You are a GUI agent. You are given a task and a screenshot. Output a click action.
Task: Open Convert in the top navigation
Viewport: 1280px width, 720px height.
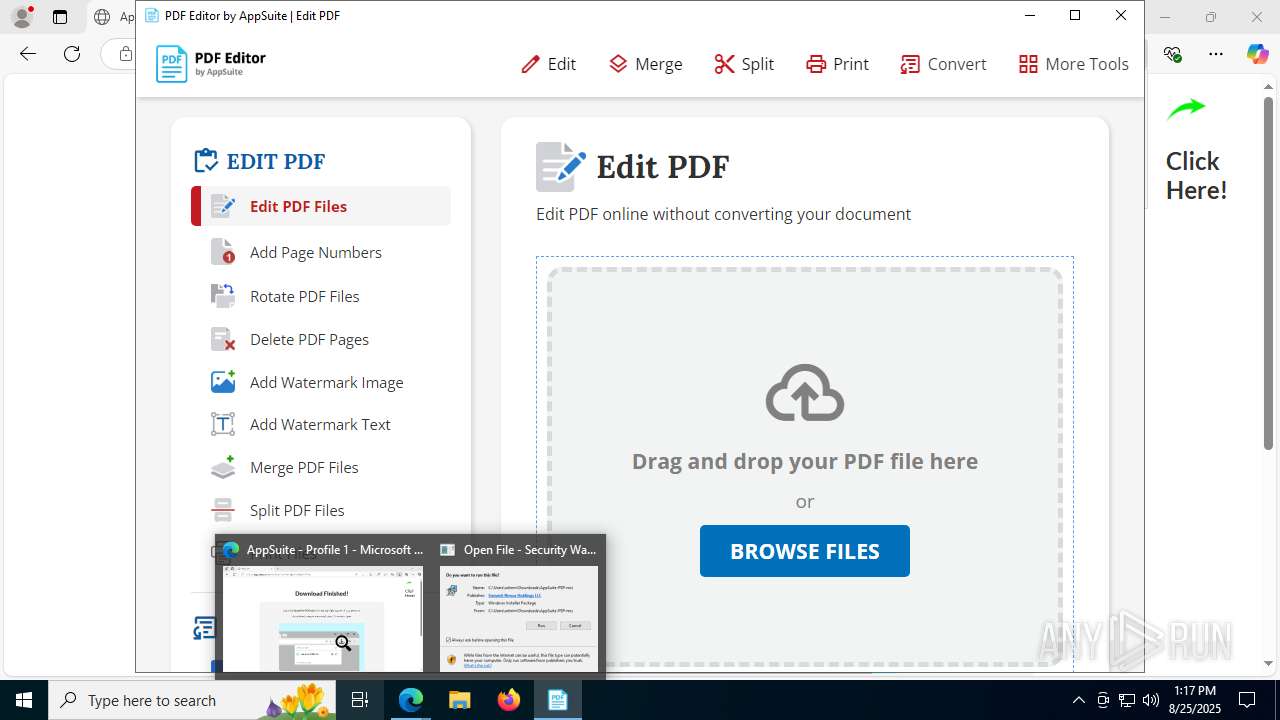(943, 64)
